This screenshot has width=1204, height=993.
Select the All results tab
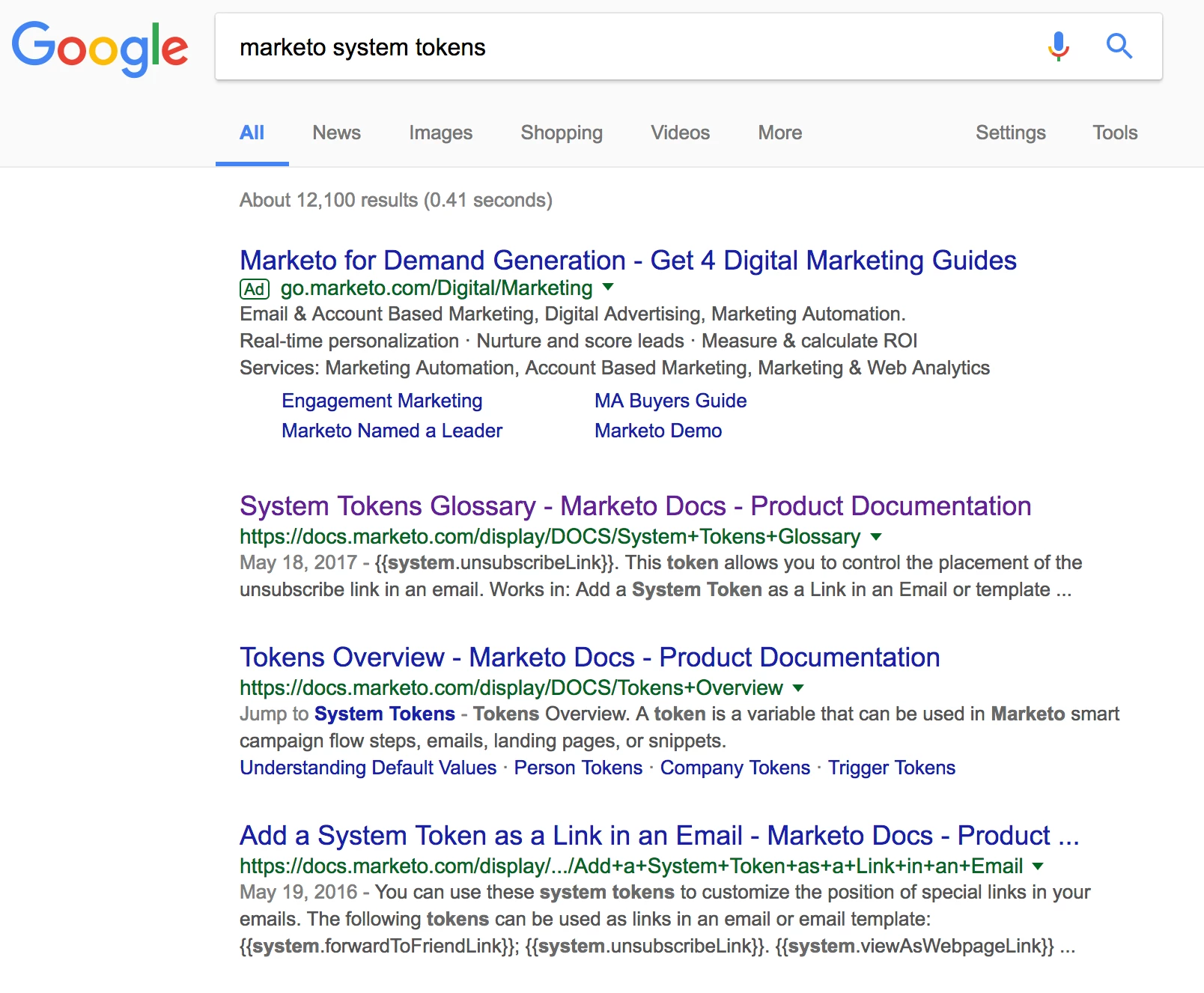click(252, 133)
